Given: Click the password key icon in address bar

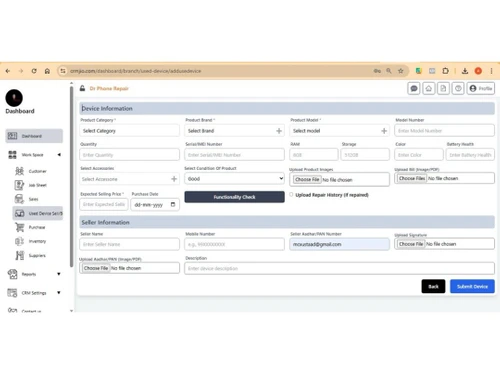Looking at the screenshot, I should [377, 71].
